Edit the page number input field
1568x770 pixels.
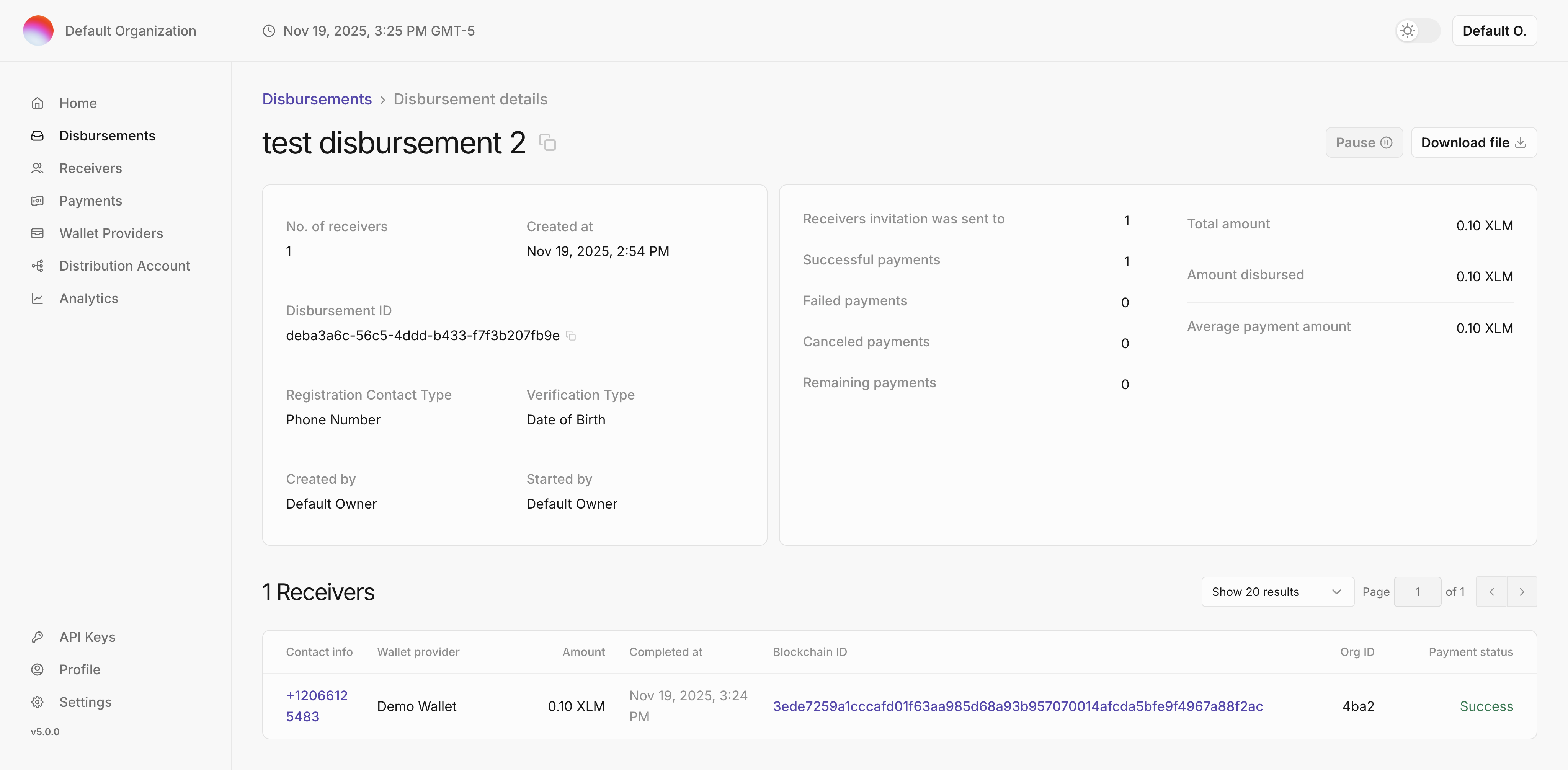coord(1418,591)
